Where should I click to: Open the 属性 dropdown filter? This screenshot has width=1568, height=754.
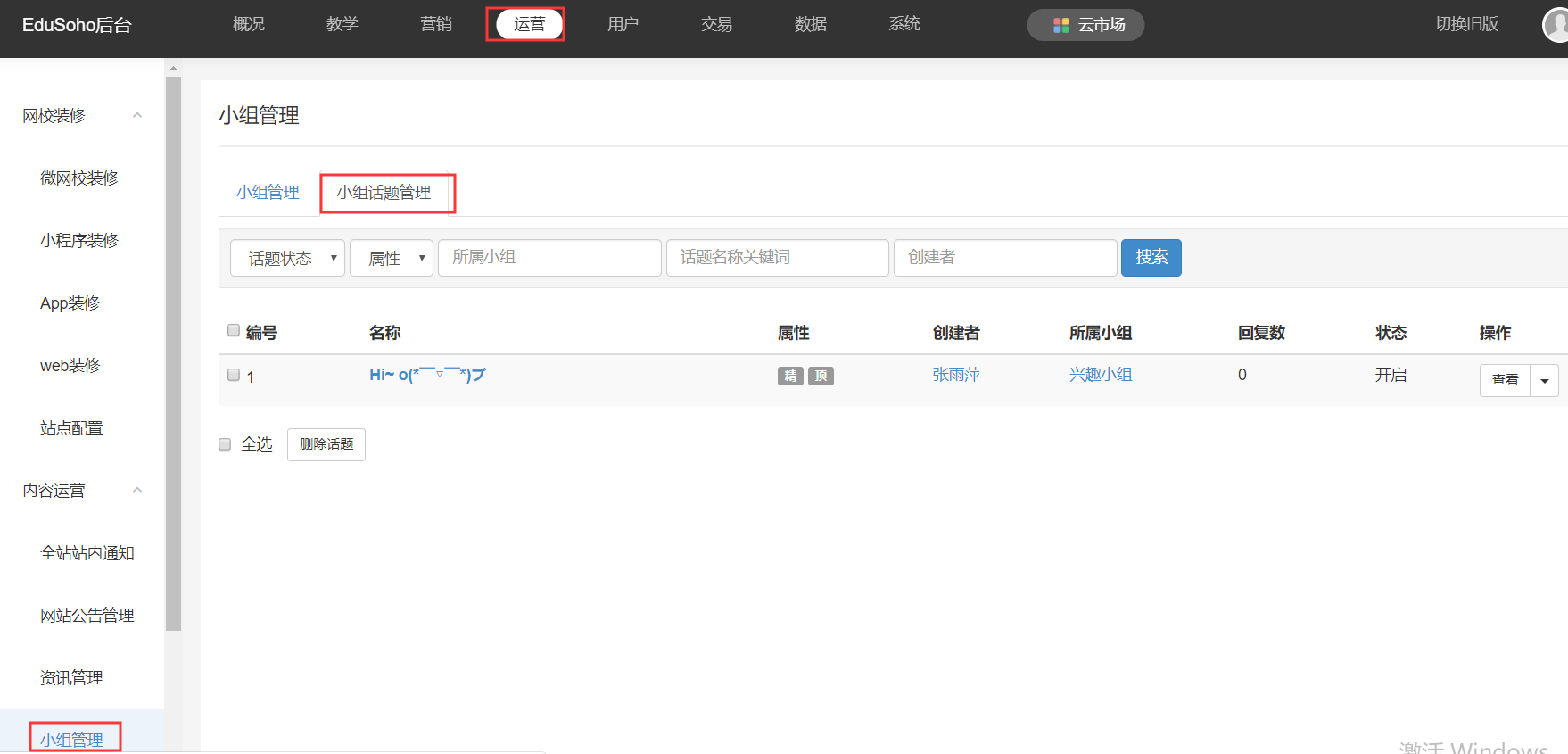pos(391,258)
